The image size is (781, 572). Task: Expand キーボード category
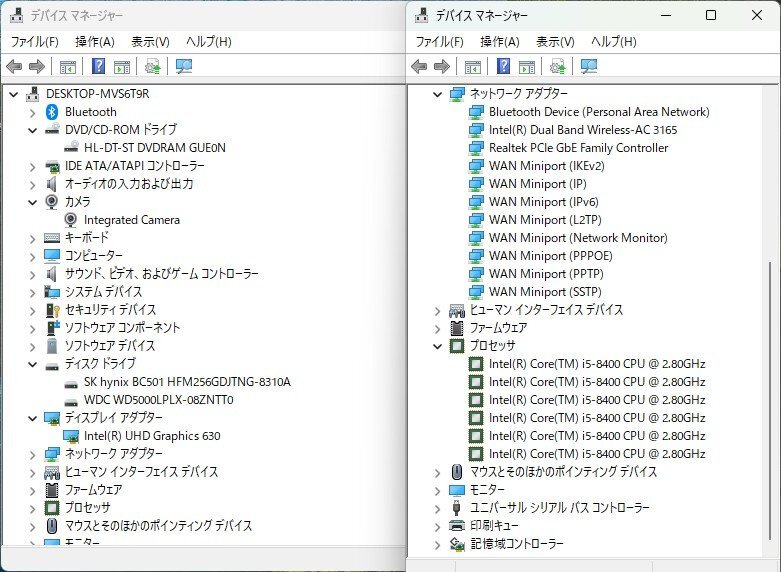tap(32, 239)
